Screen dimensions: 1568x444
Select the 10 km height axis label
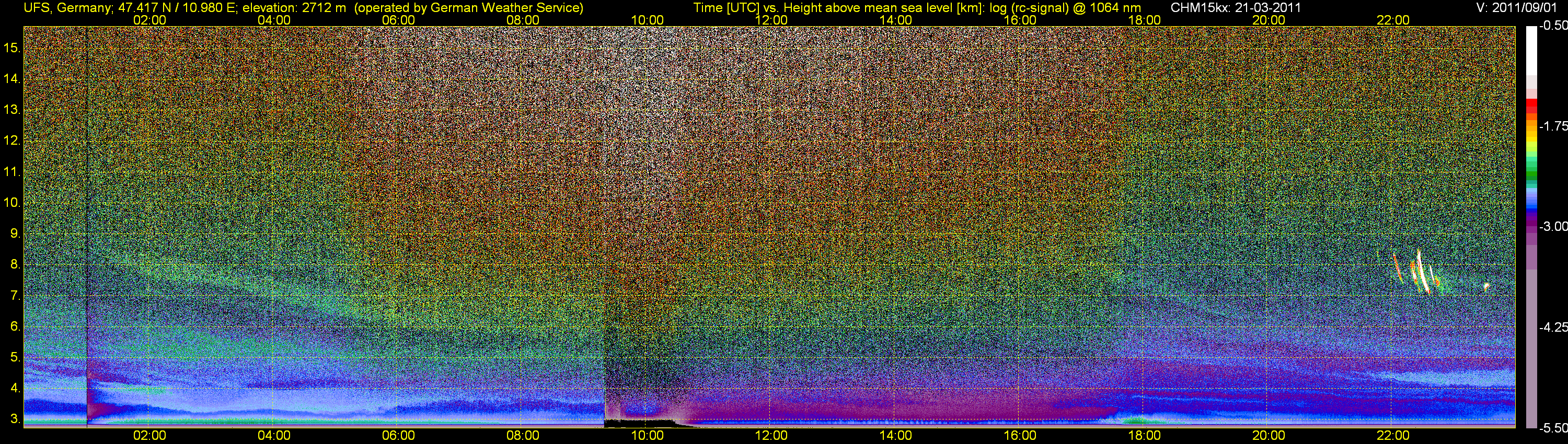click(x=11, y=203)
